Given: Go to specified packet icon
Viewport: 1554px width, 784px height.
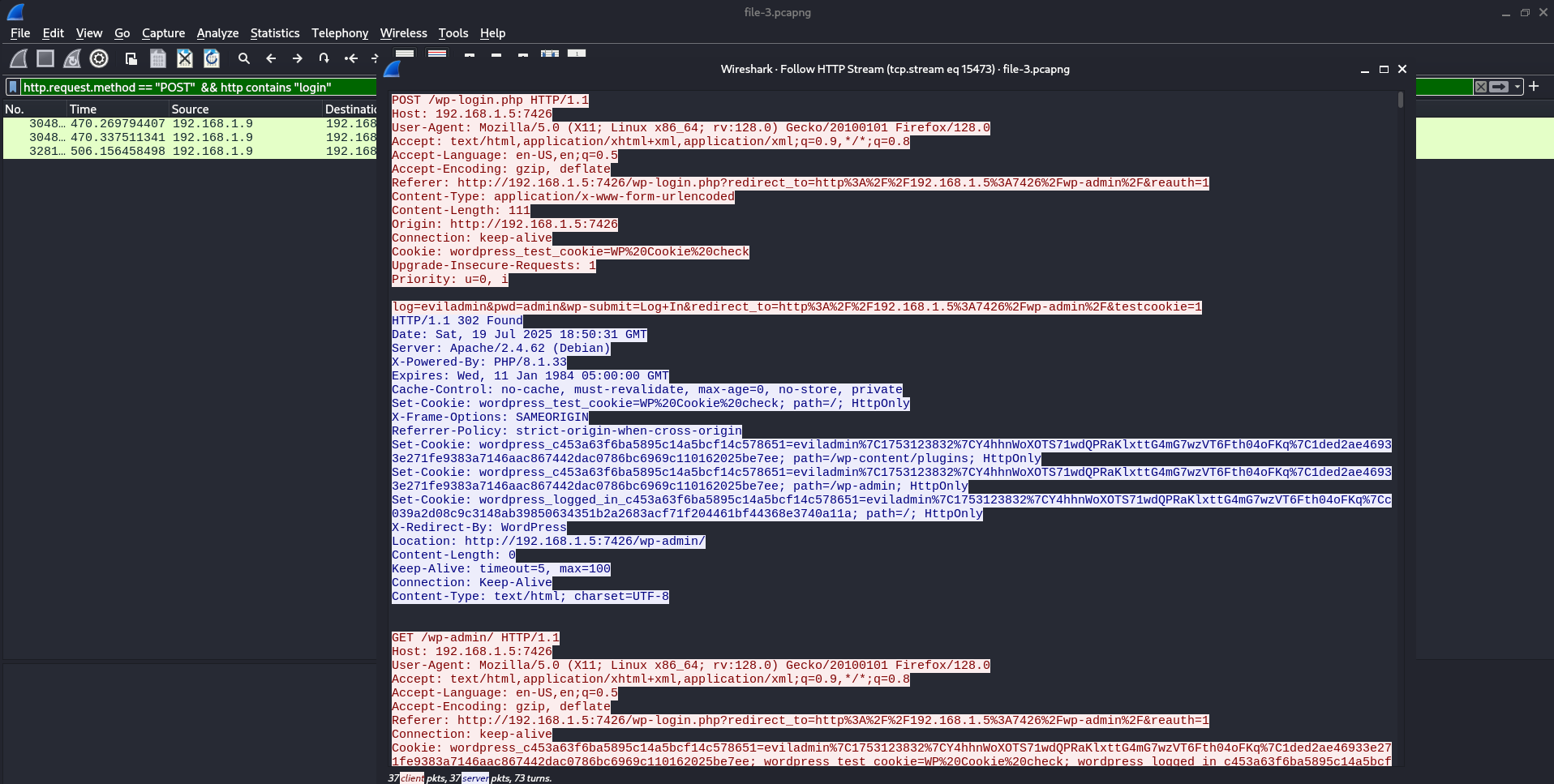Looking at the screenshot, I should pos(324,58).
